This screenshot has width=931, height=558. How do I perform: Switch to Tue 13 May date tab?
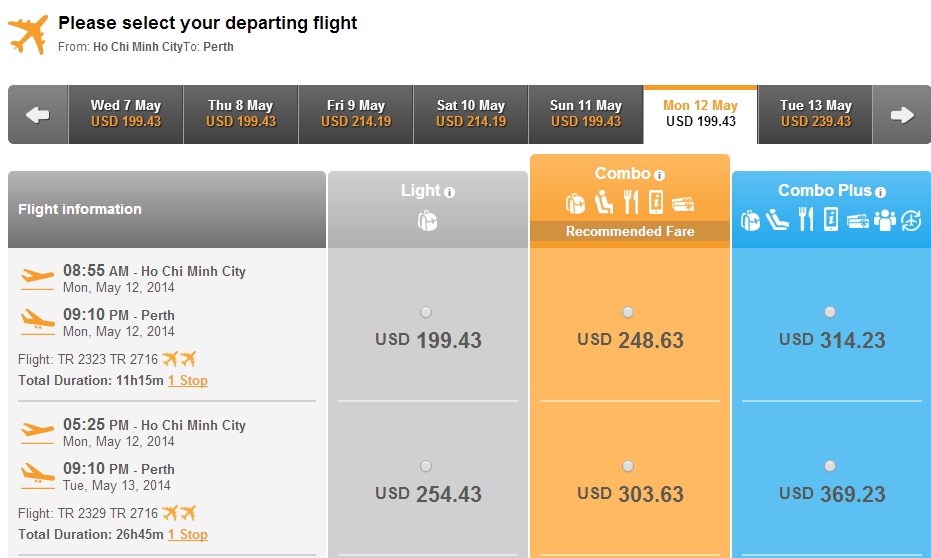tap(816, 115)
